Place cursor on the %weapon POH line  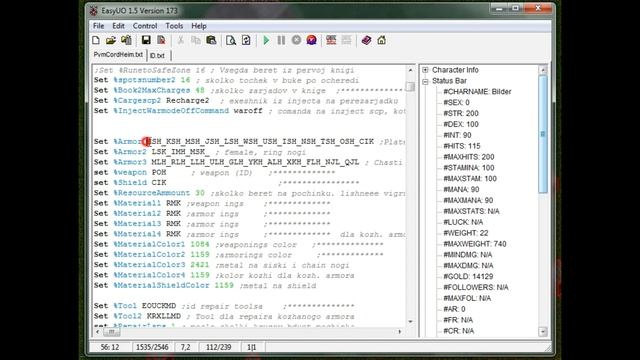tap(216, 173)
